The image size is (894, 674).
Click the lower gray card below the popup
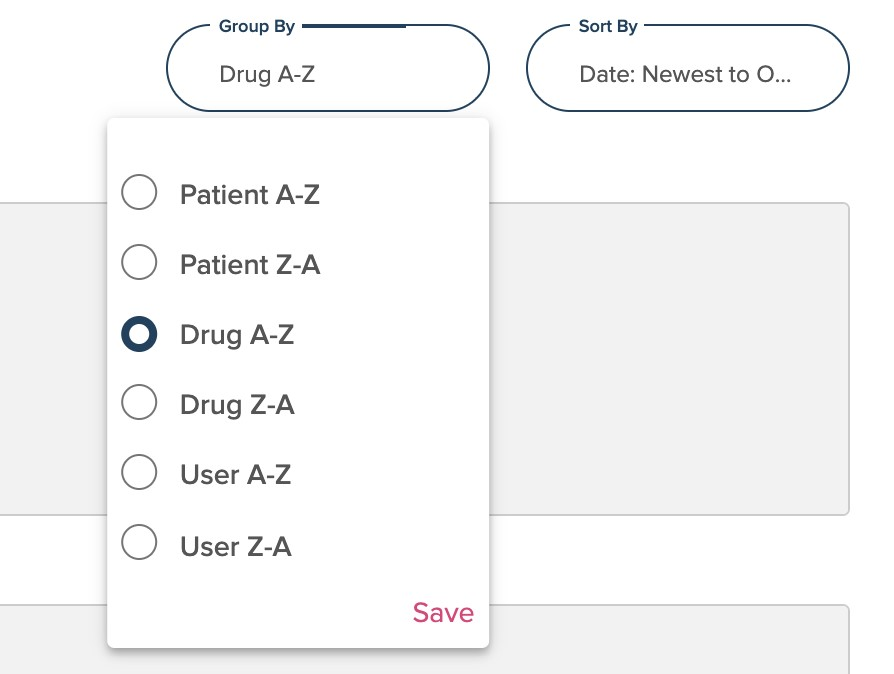point(668,640)
